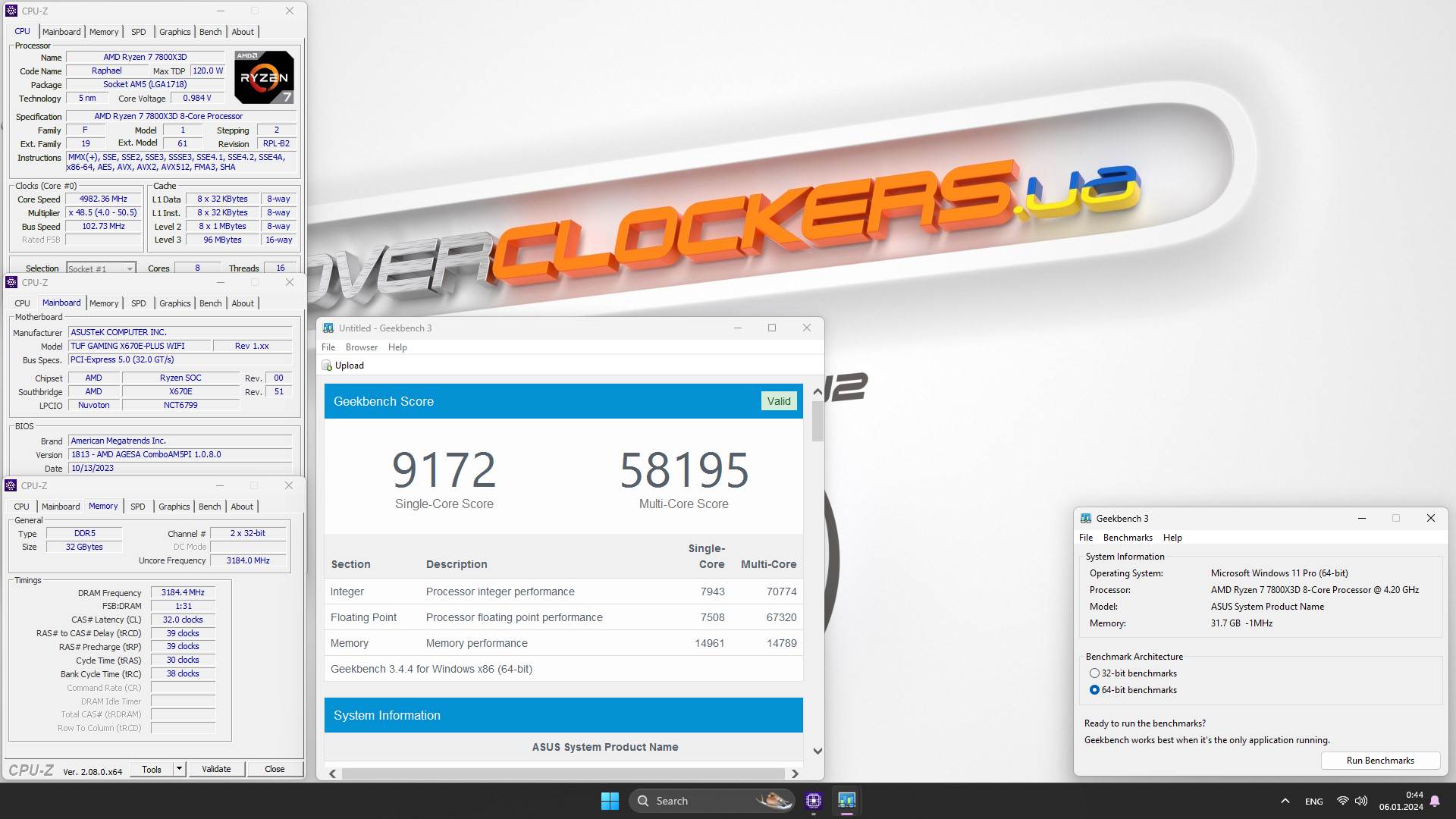The image size is (1456, 819).
Task: Click the left arrow of horizontal scrollbar
Action: (x=333, y=773)
